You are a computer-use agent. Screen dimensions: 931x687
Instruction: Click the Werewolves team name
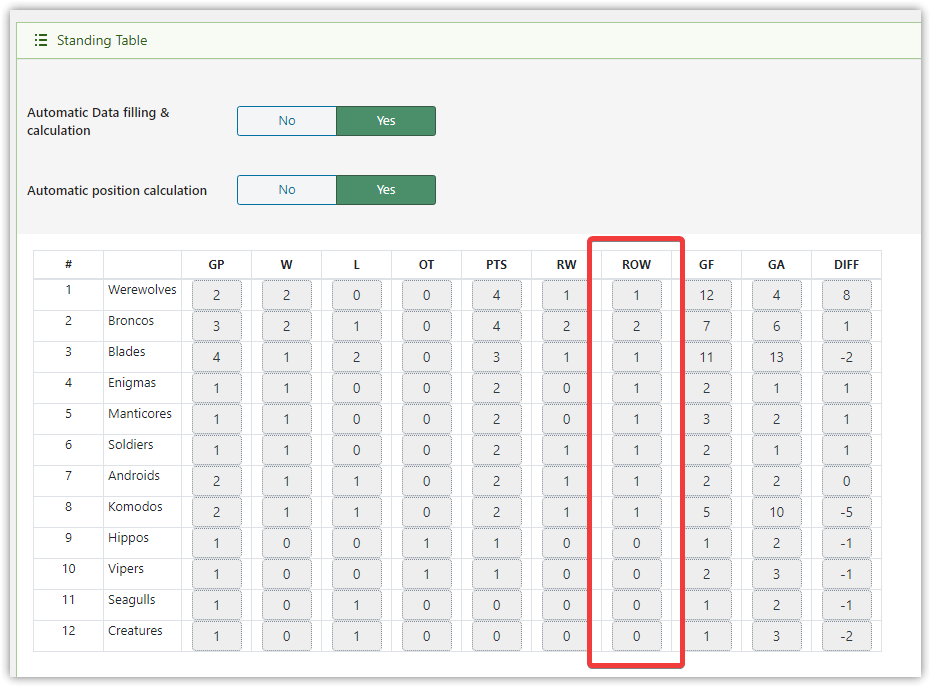[142, 290]
